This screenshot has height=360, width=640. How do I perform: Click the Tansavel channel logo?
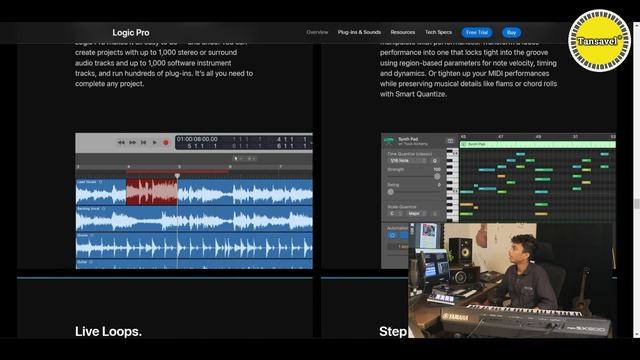[x=599, y=41]
